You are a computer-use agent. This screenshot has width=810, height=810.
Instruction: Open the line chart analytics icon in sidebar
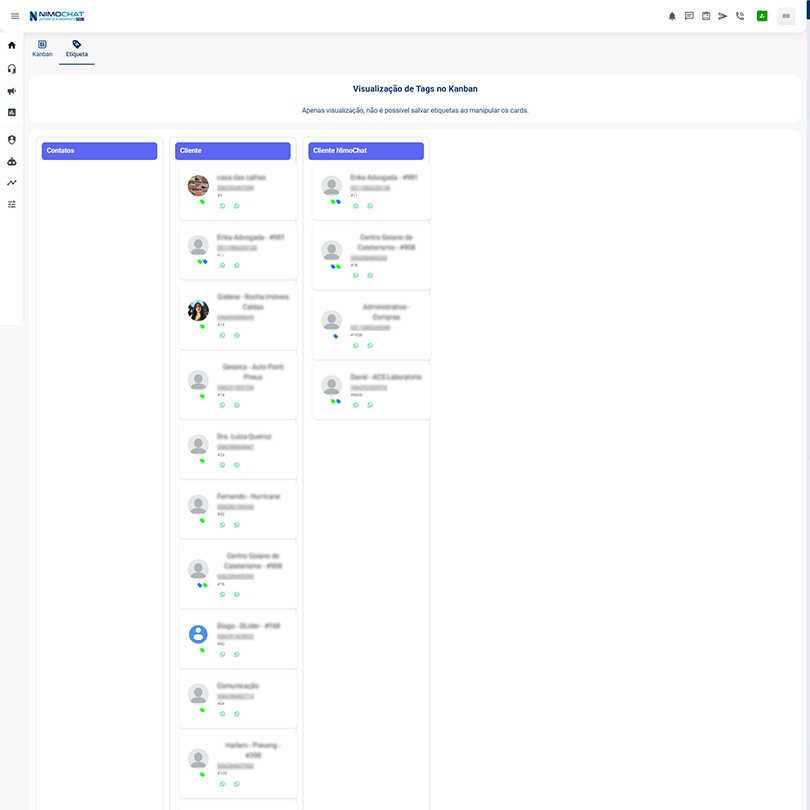click(11, 182)
